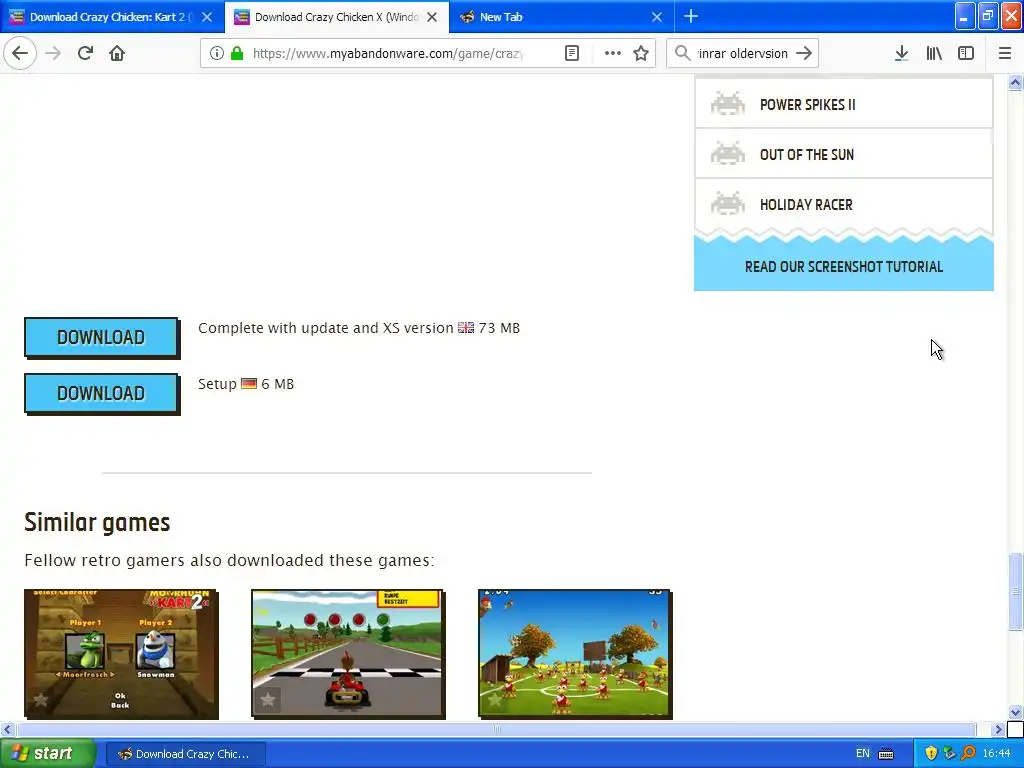Close the Crazy Chicken Kart 2 tab
Image resolution: width=1024 pixels, height=768 pixels.
coord(206,17)
